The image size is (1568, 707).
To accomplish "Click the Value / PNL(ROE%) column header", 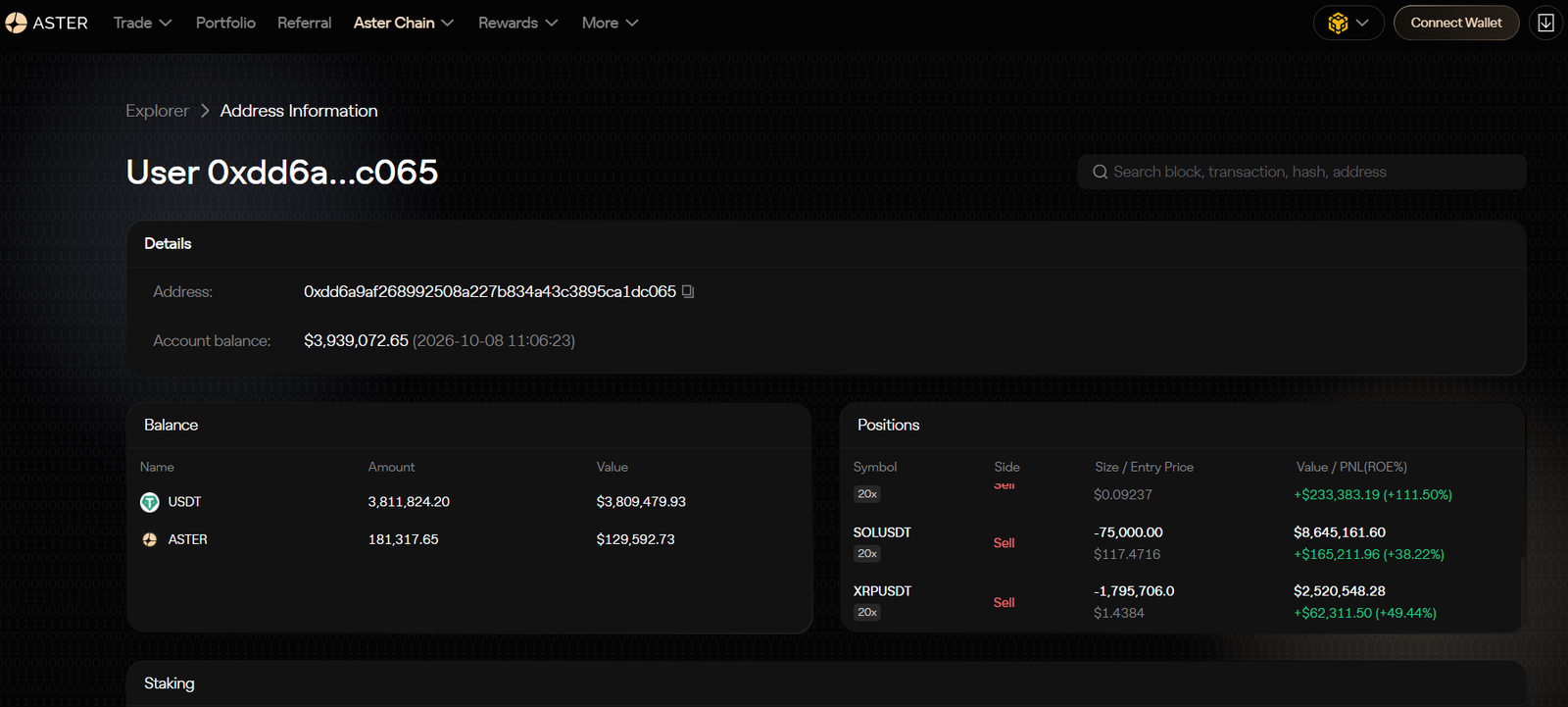I will pyautogui.click(x=1351, y=467).
